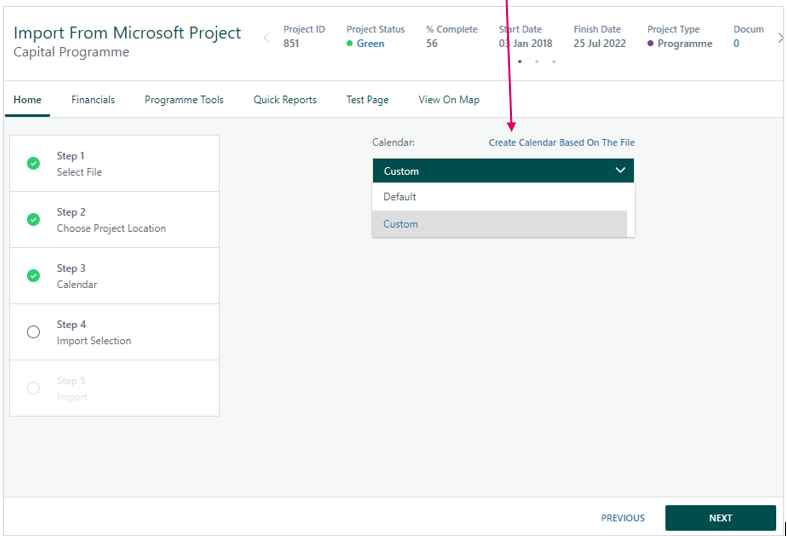Switch to the Financials tab
787x536 pixels.
[93, 99]
